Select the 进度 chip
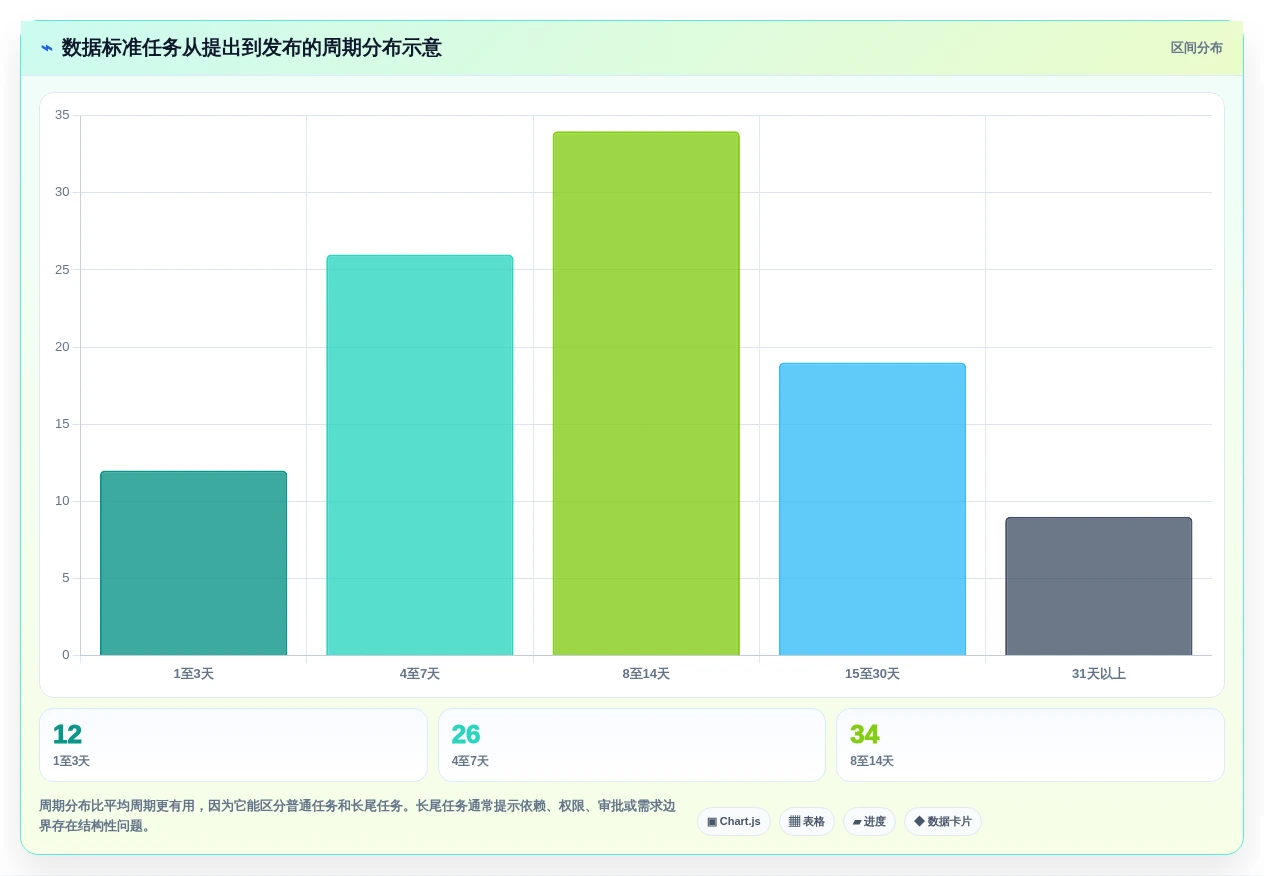The image size is (1264, 876). tap(869, 822)
